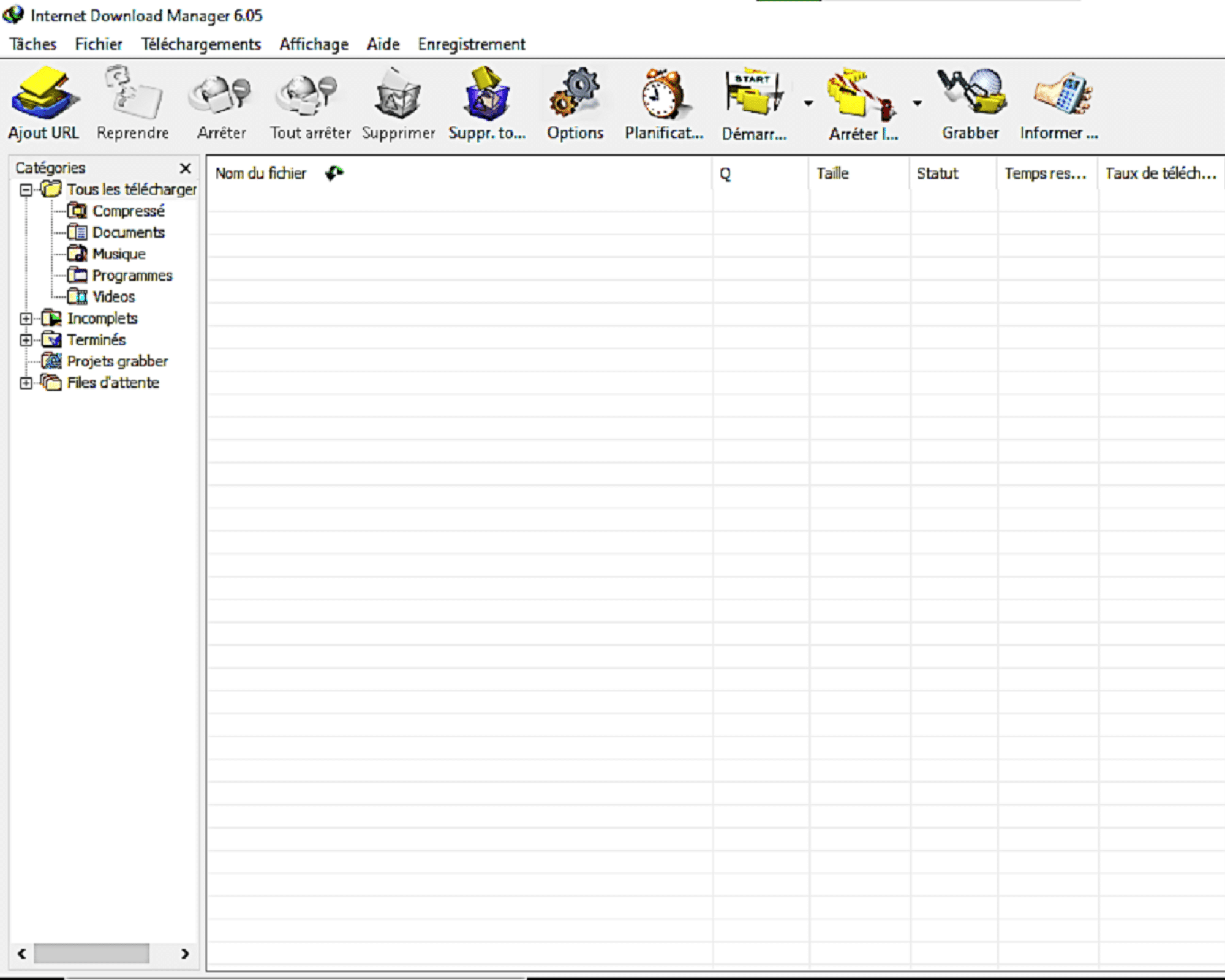Viewport: 1225px width, 980px height.
Task: Open the Aide menu
Action: [383, 44]
